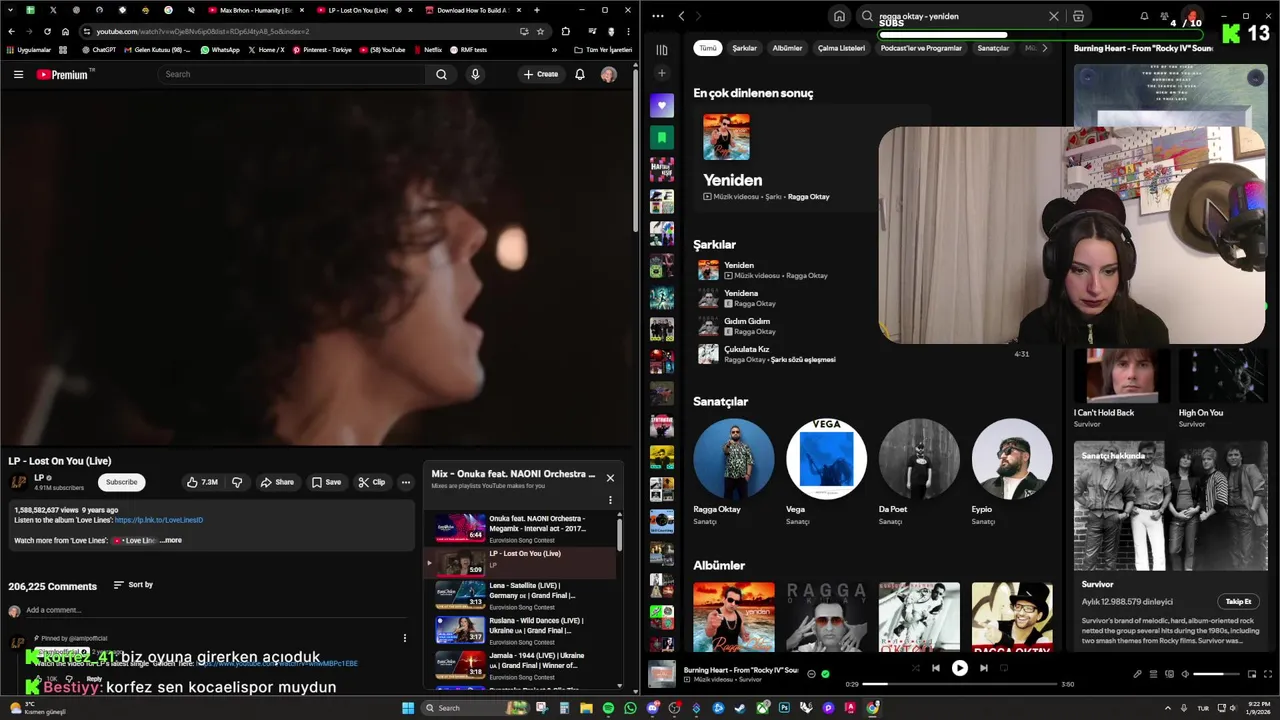Toggle Spotify repeat mode

(1004, 668)
